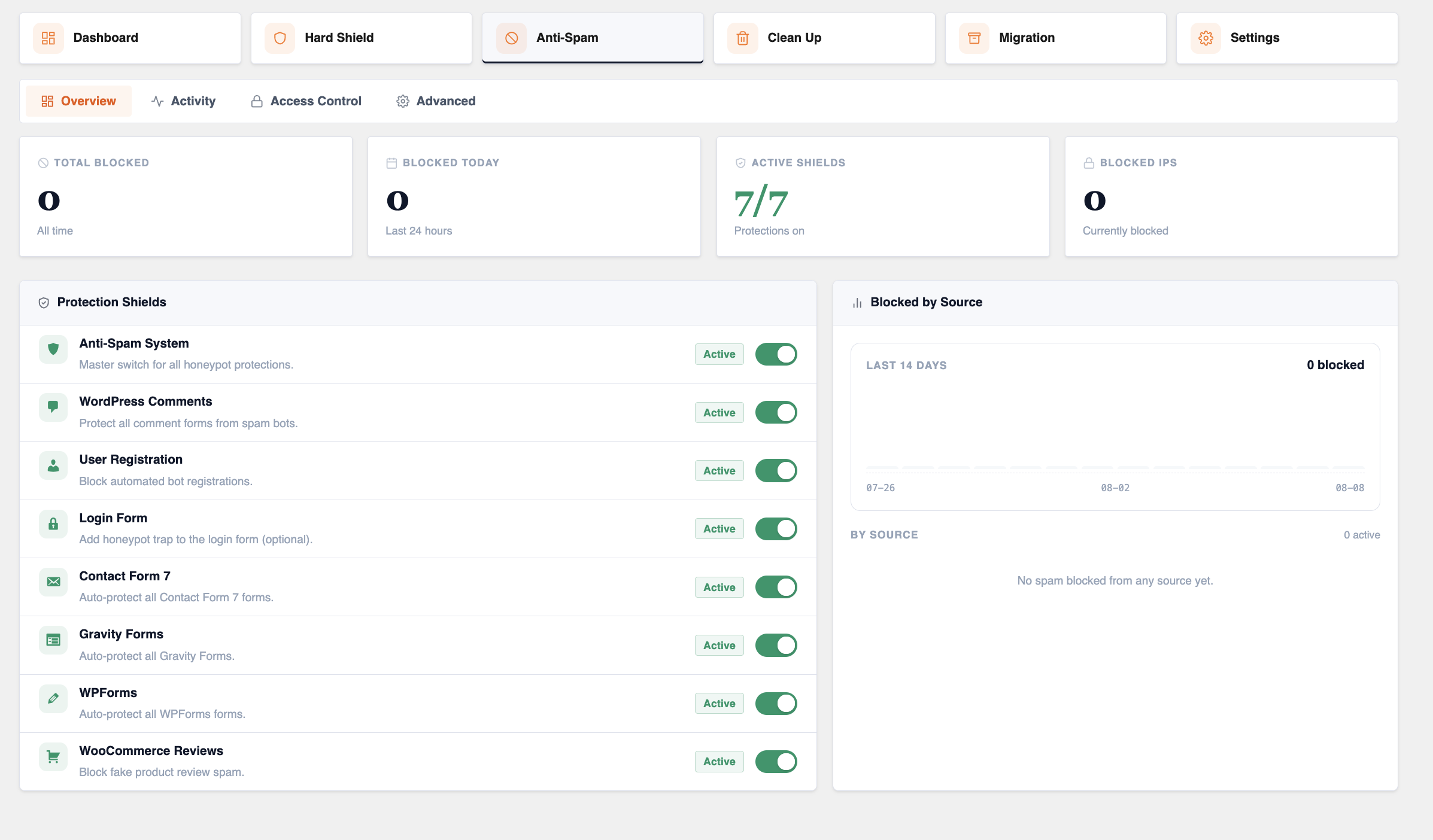Click the Advanced gear icon

pyautogui.click(x=403, y=101)
